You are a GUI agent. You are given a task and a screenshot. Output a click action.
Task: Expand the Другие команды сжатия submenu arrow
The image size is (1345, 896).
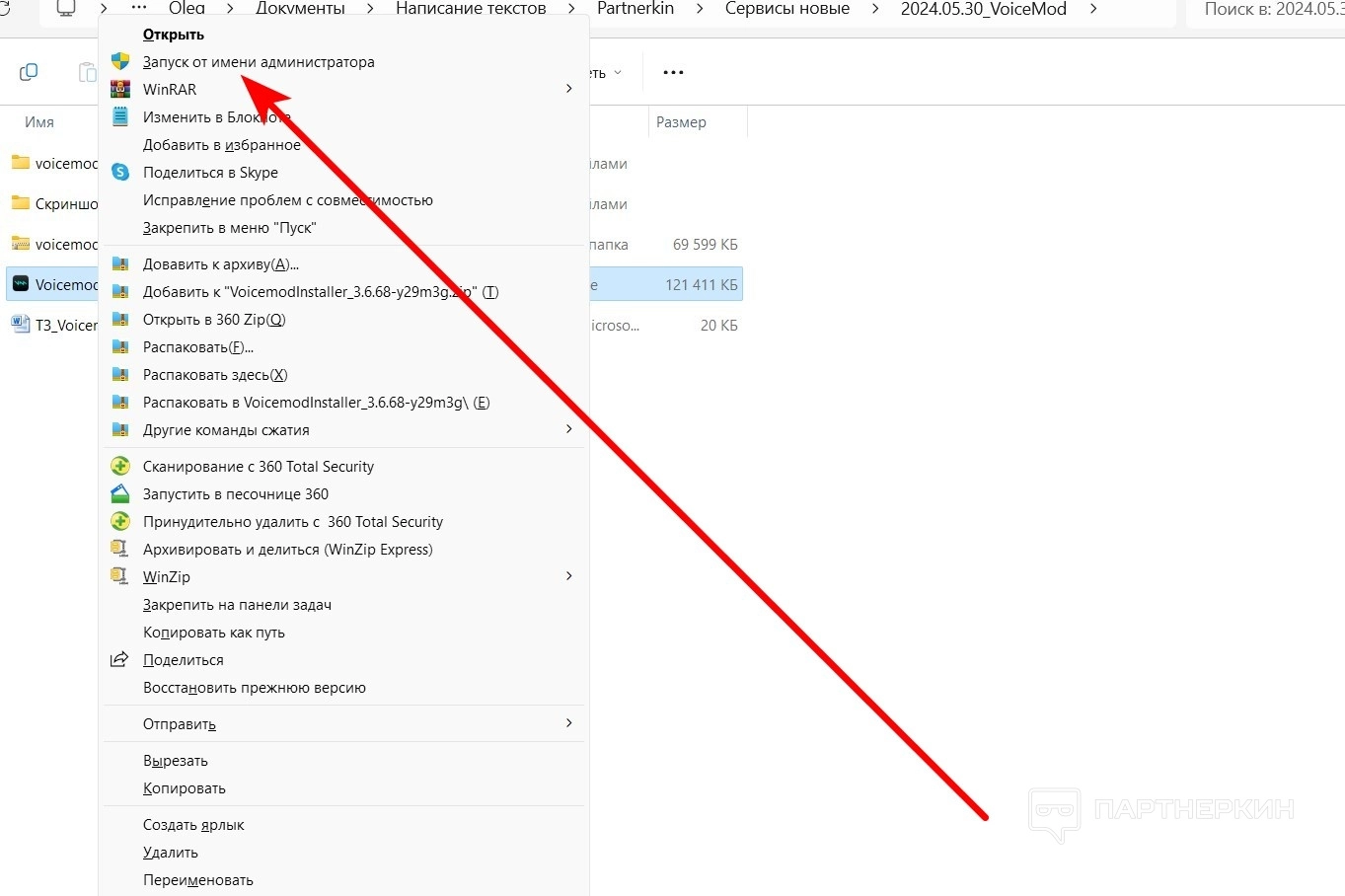point(568,429)
